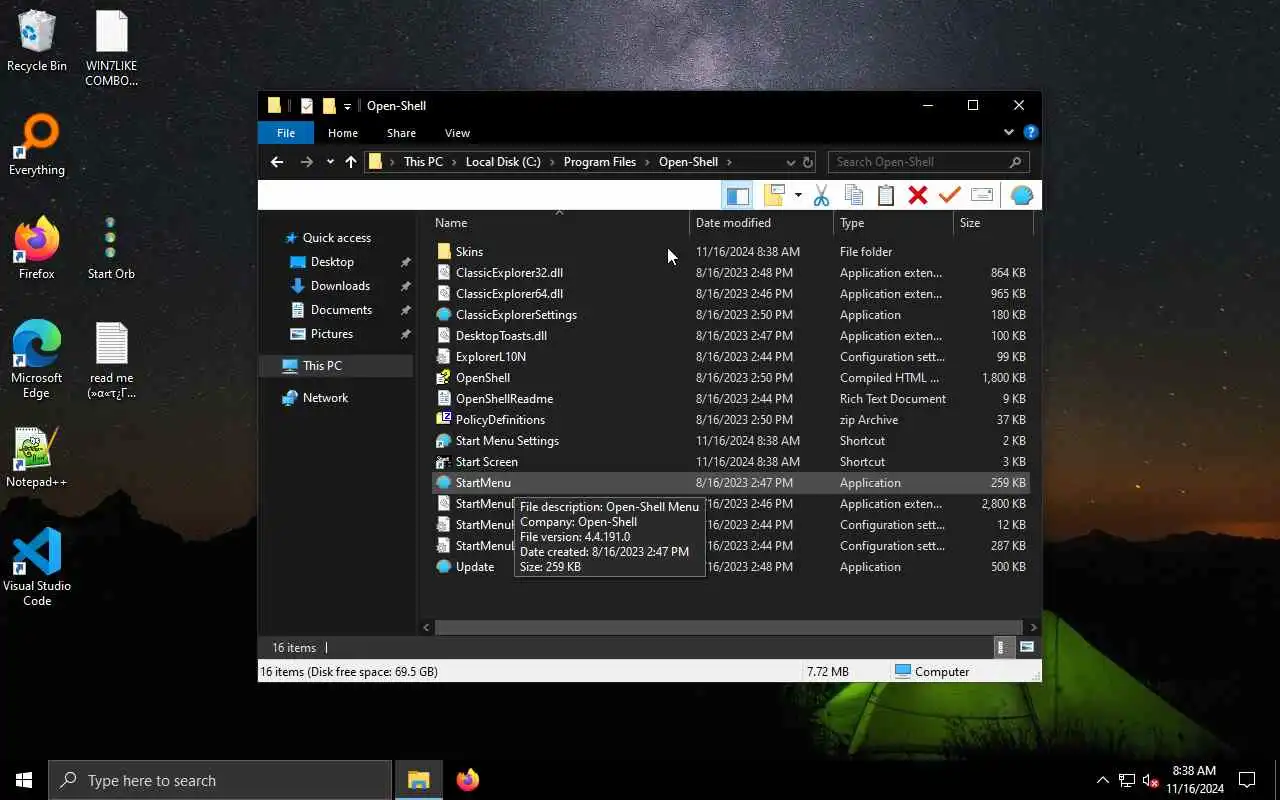Click the Back navigation arrow
1280x800 pixels.
click(277, 162)
